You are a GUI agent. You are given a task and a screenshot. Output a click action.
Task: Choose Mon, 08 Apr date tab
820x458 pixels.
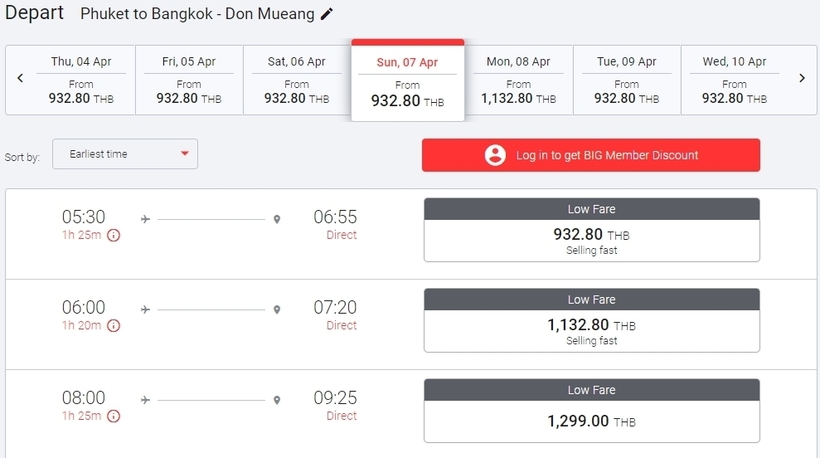pyautogui.click(x=518, y=80)
